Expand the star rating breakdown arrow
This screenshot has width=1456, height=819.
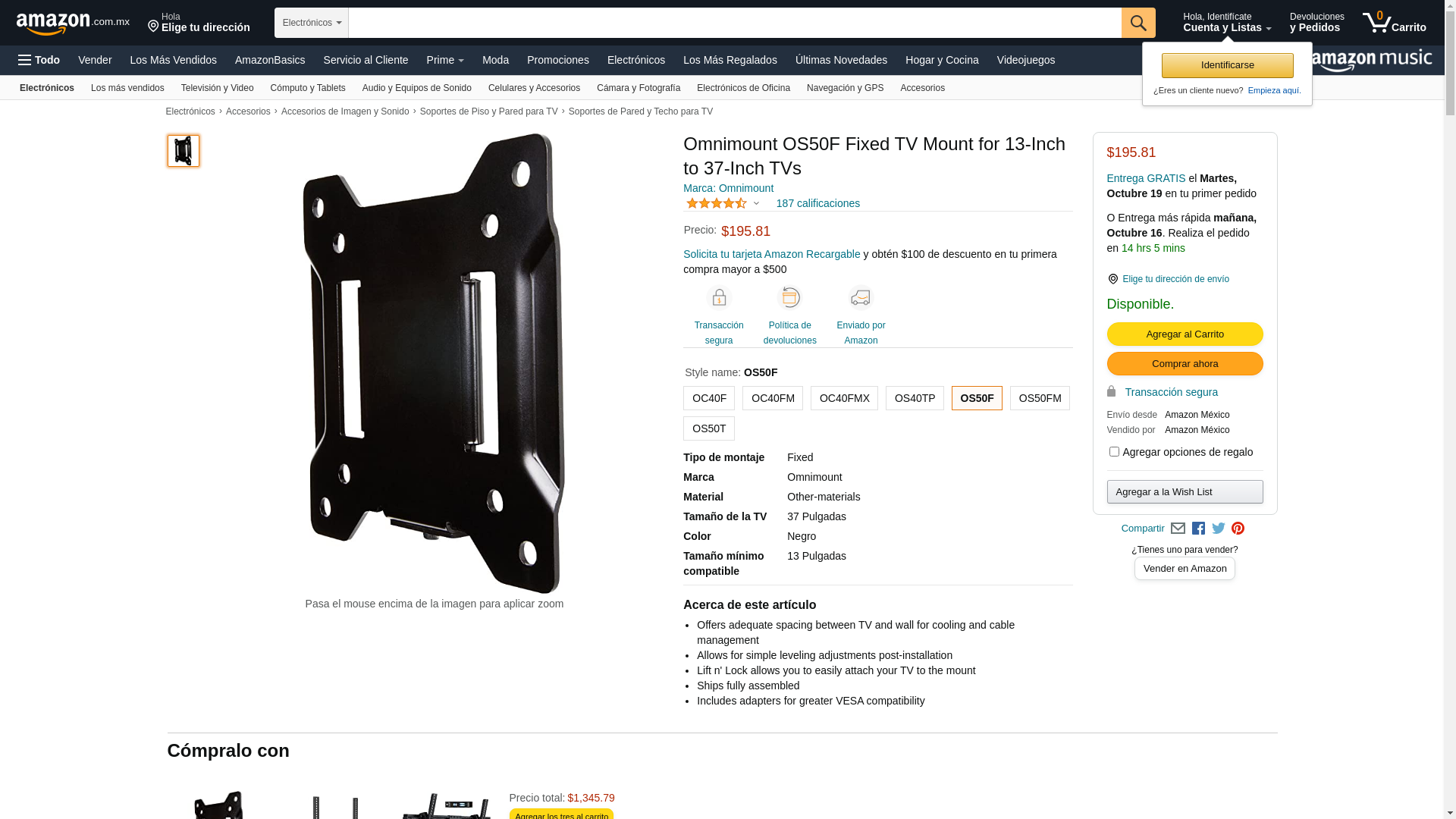point(756,203)
